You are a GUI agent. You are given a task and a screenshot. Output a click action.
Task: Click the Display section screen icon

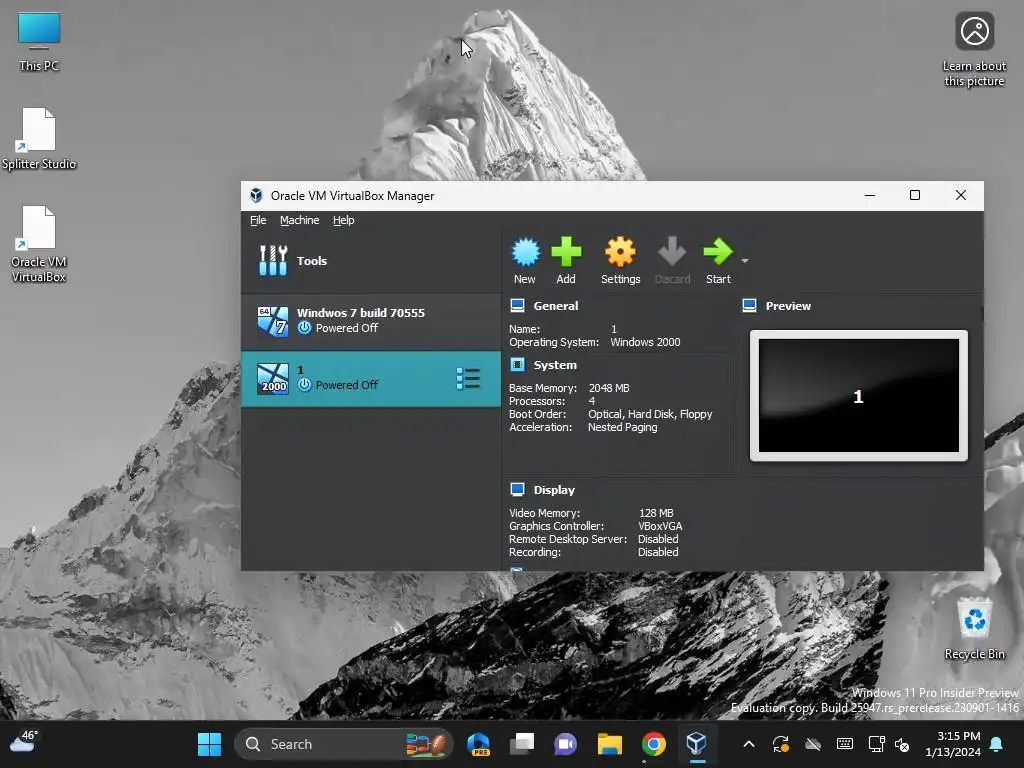coord(518,489)
